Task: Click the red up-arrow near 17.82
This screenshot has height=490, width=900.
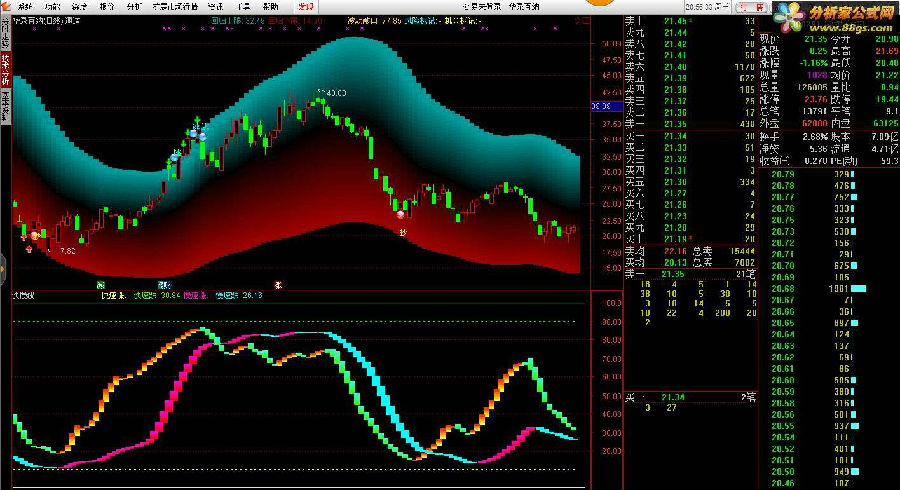Action: point(29,248)
